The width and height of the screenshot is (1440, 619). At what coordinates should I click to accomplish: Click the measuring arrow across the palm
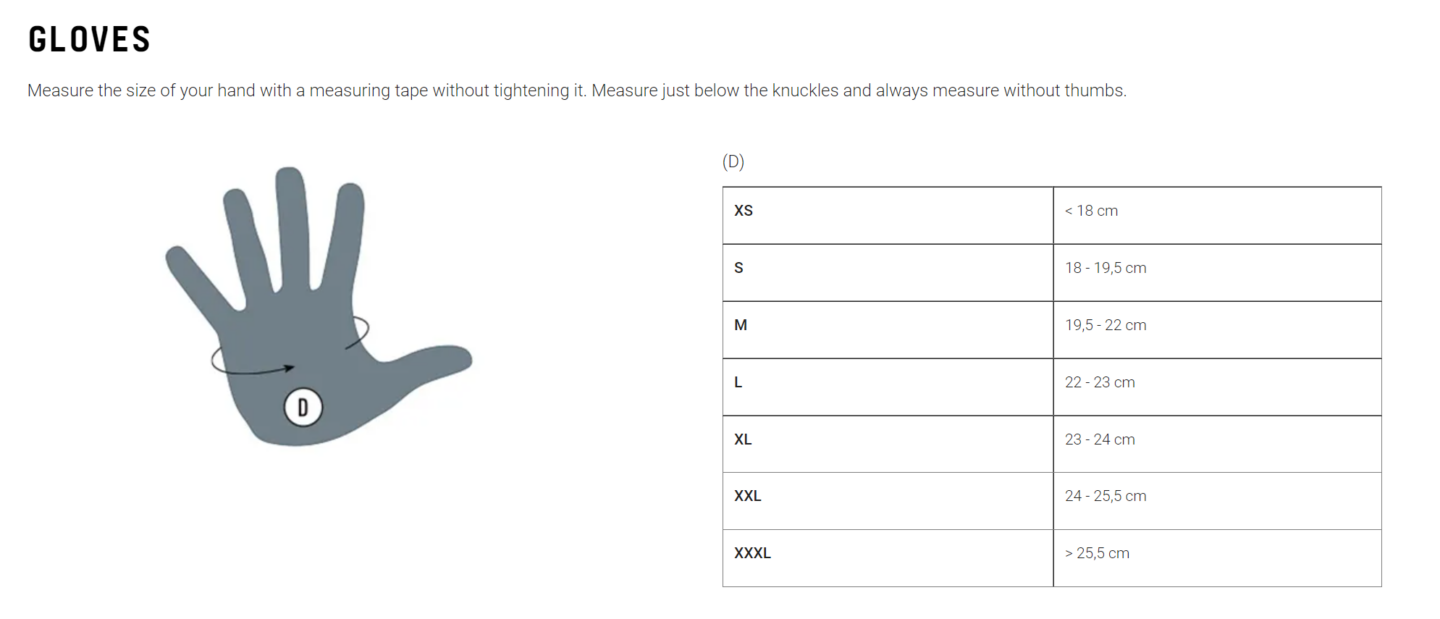coord(255,368)
